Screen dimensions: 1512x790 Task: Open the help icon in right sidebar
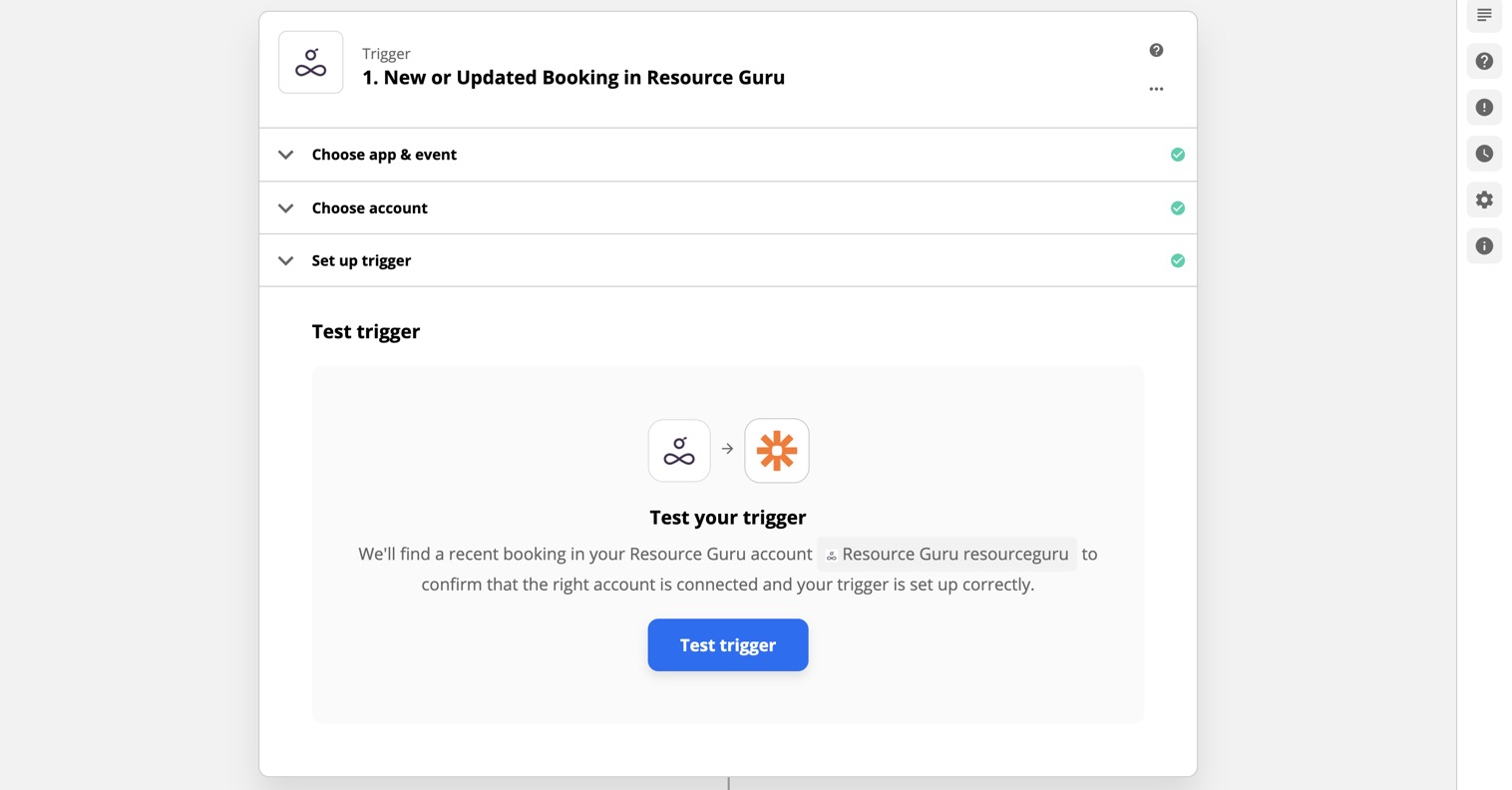(x=1484, y=62)
